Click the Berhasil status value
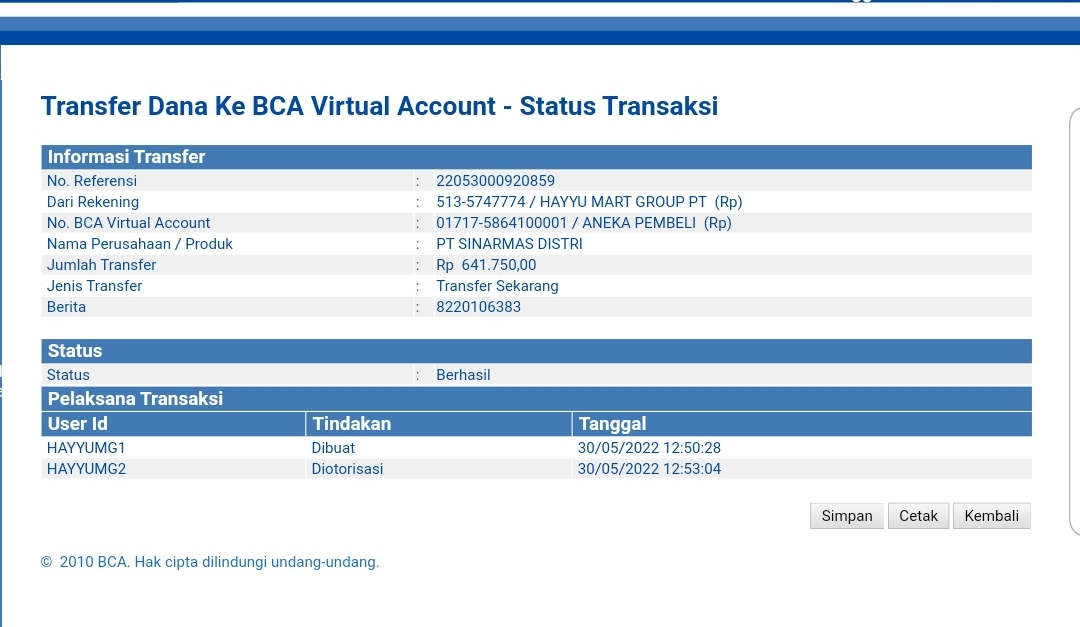The width and height of the screenshot is (1080, 627). (463, 375)
